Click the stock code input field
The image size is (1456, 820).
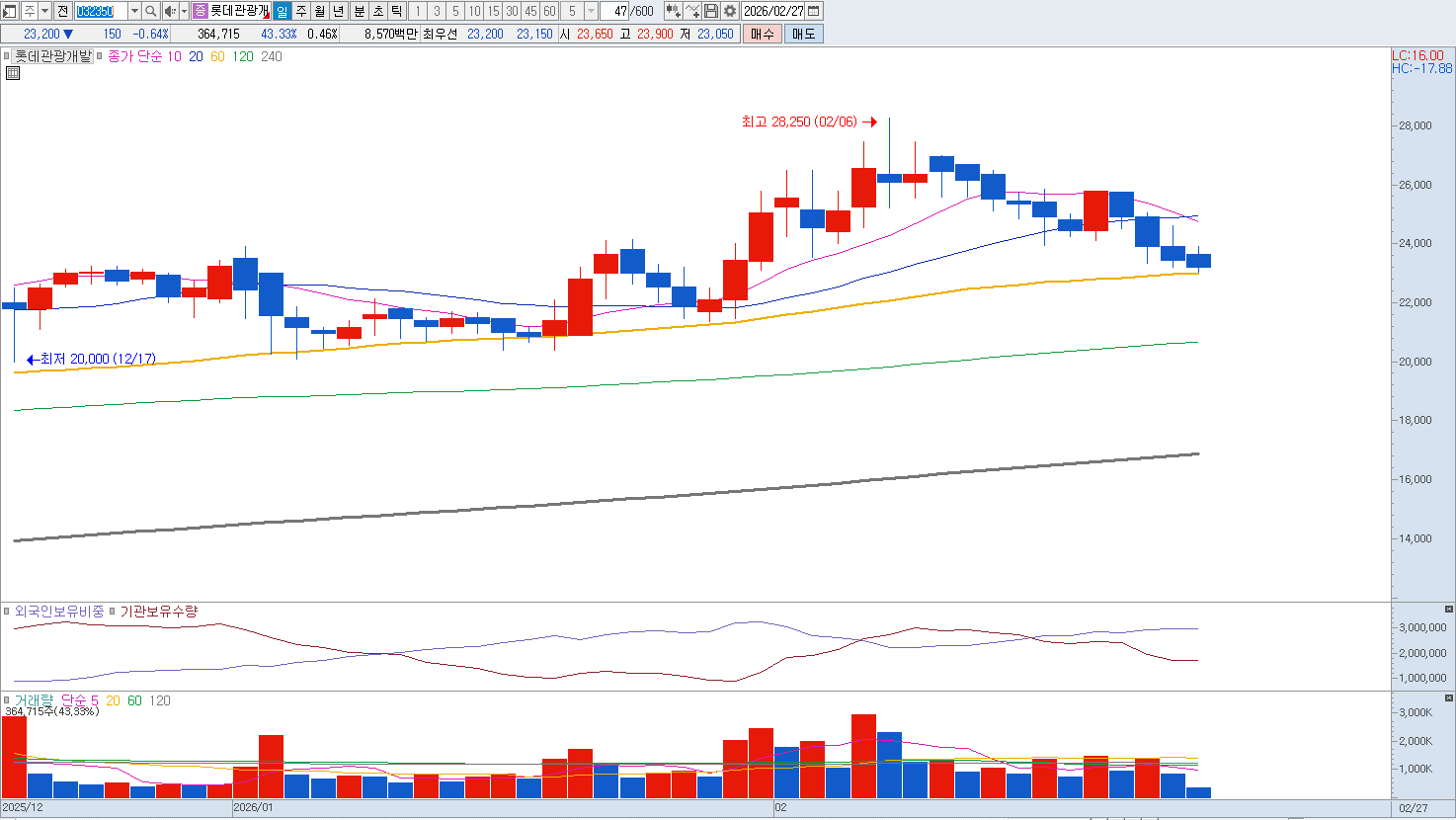tap(101, 11)
